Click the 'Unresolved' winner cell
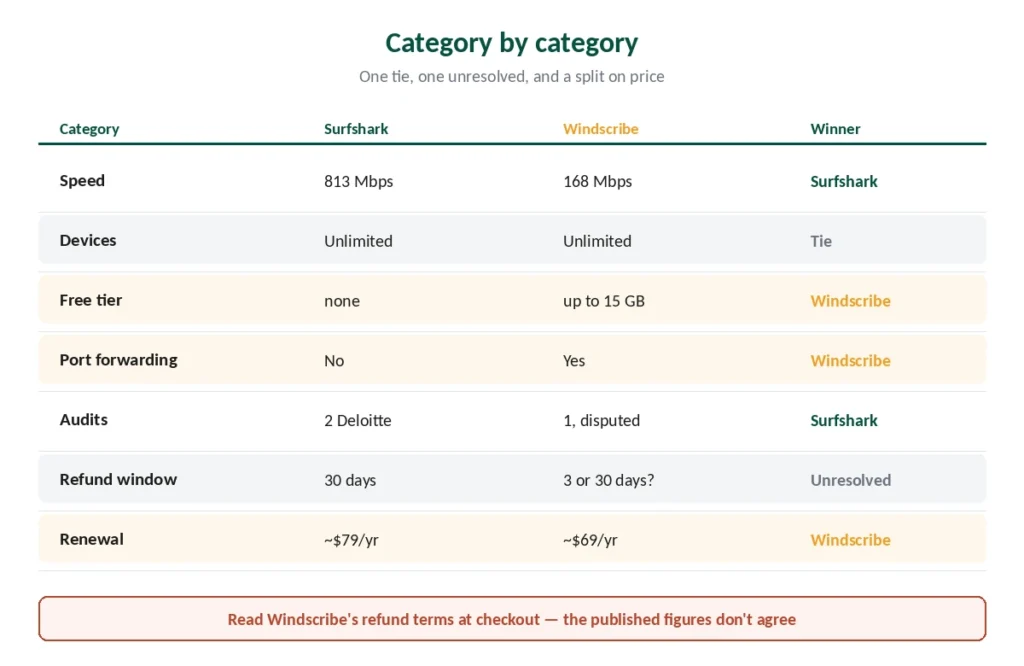Viewport: 1024px width, 666px height. click(850, 481)
